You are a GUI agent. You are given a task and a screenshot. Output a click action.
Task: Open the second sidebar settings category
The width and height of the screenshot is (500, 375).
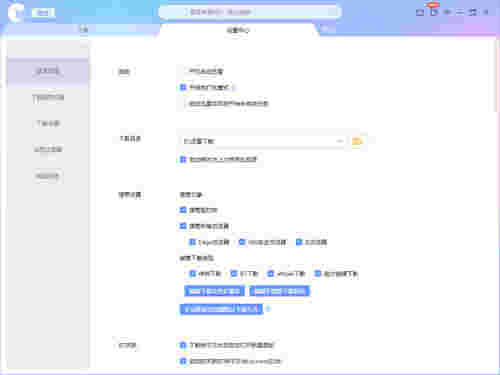(x=48, y=98)
